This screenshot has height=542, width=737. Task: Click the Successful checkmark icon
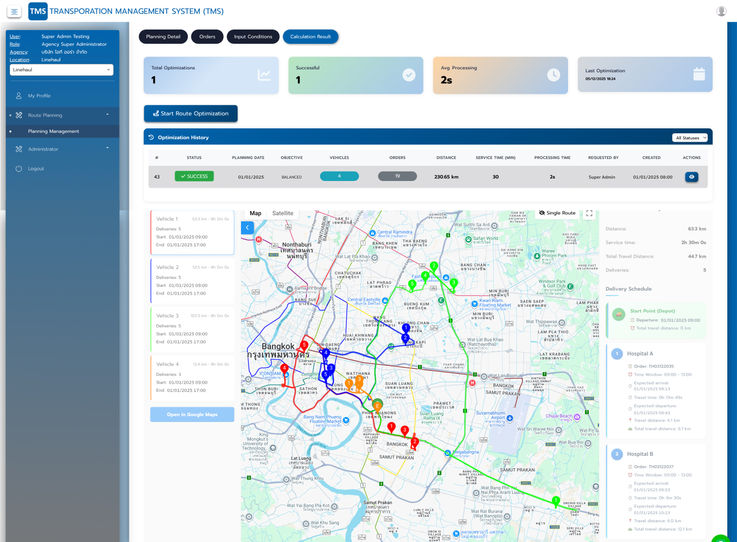point(409,75)
